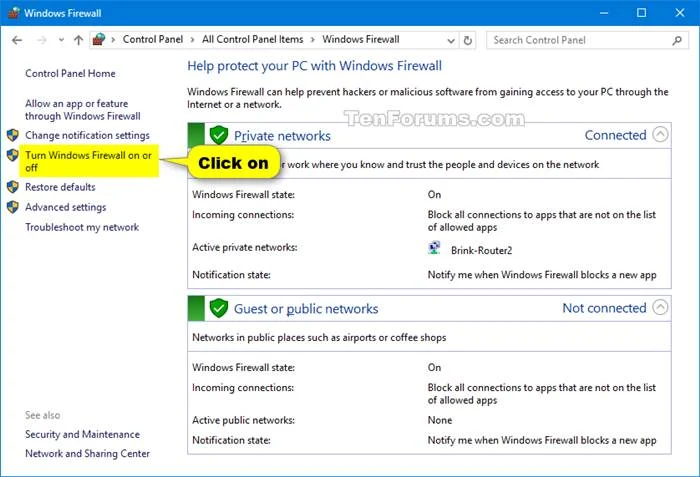This screenshot has width=700, height=477.
Task: Click the search magnifier icon
Action: (677, 40)
